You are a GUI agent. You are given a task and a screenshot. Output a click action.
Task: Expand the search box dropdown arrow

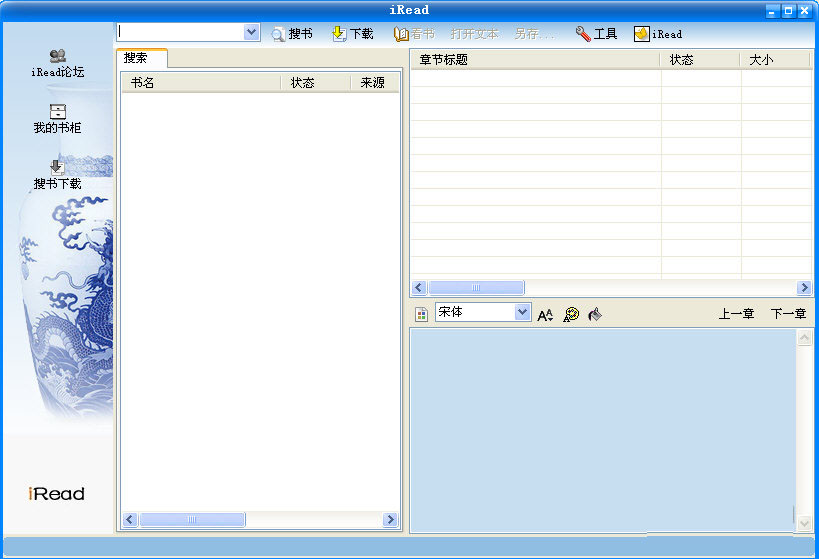pos(251,32)
